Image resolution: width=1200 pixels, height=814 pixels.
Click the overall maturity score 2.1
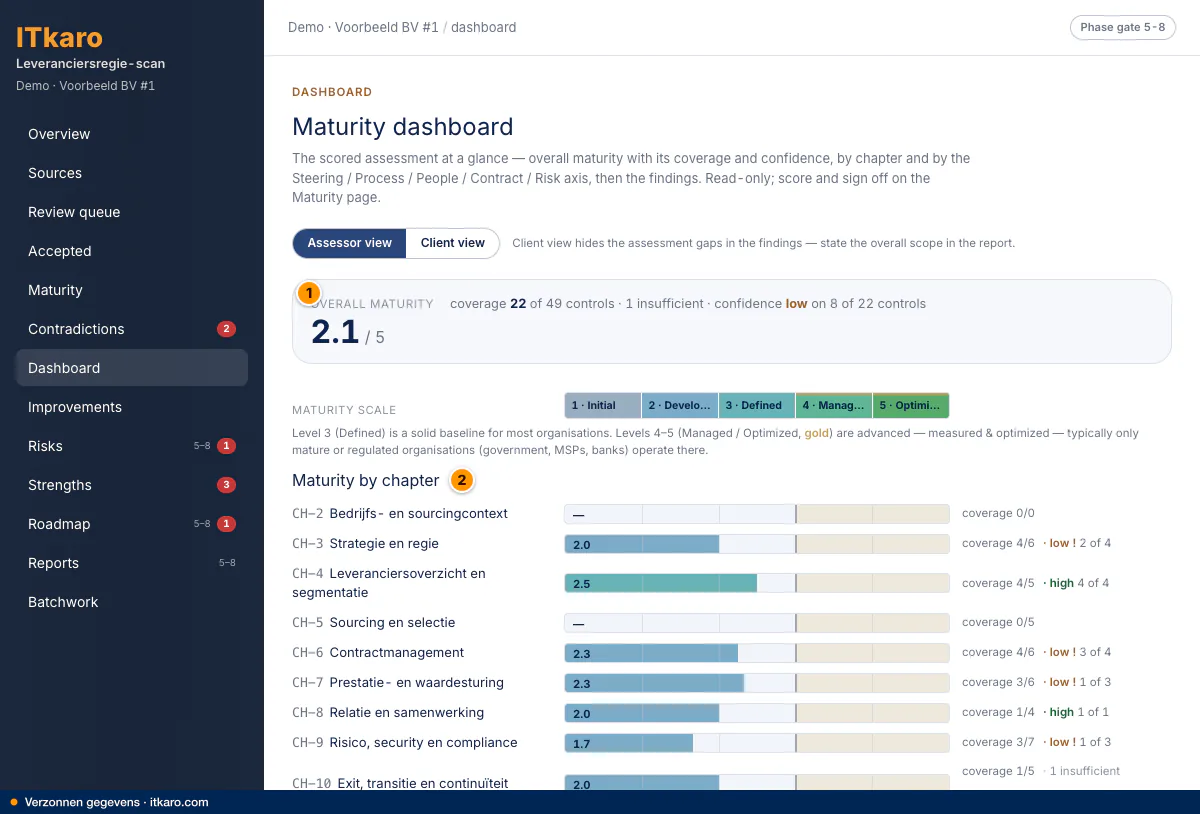(335, 332)
